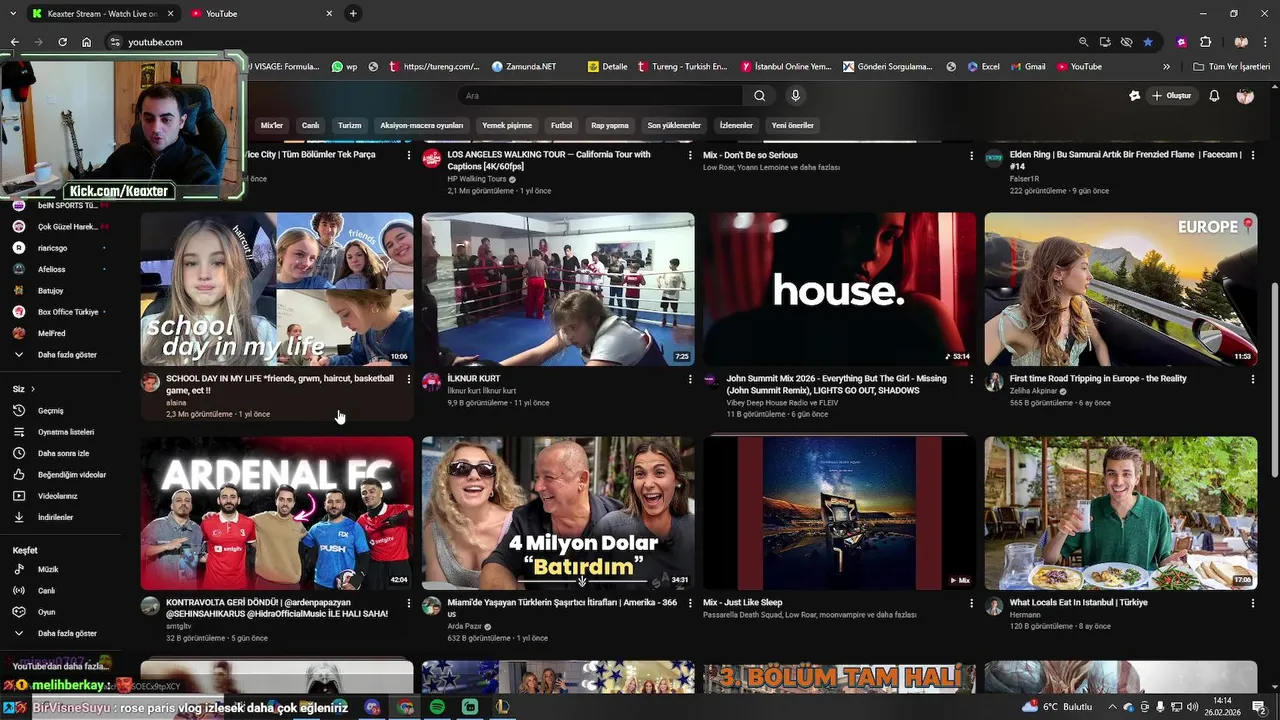Click the YouTube search magnifier button
This screenshot has width=1280, height=720.
pos(759,96)
